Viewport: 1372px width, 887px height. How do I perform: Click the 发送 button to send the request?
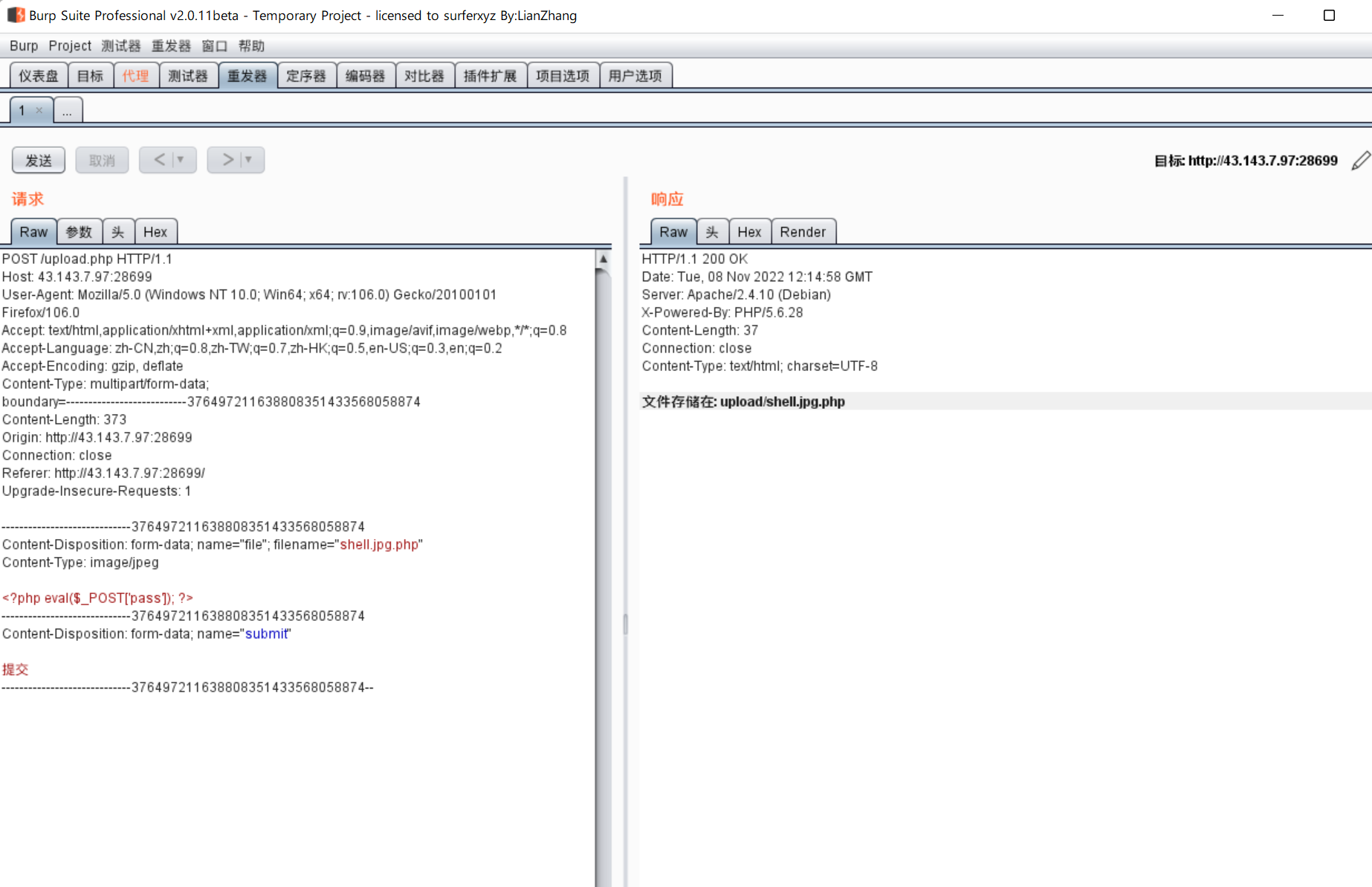pyautogui.click(x=39, y=161)
